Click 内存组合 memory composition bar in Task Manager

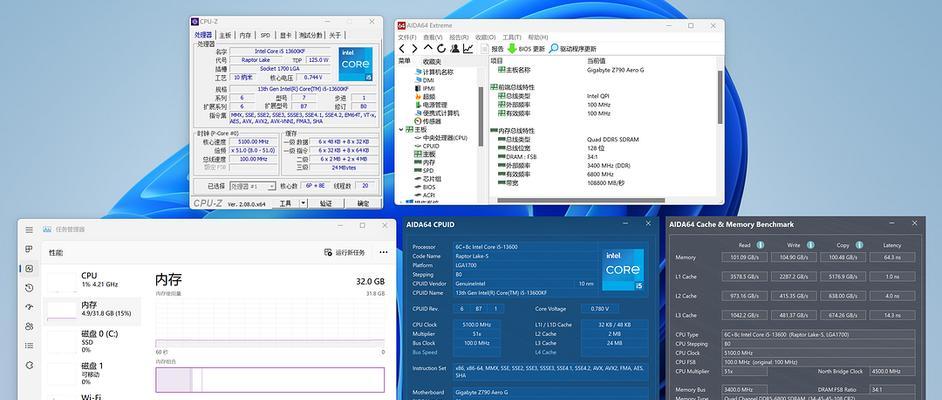[270, 380]
